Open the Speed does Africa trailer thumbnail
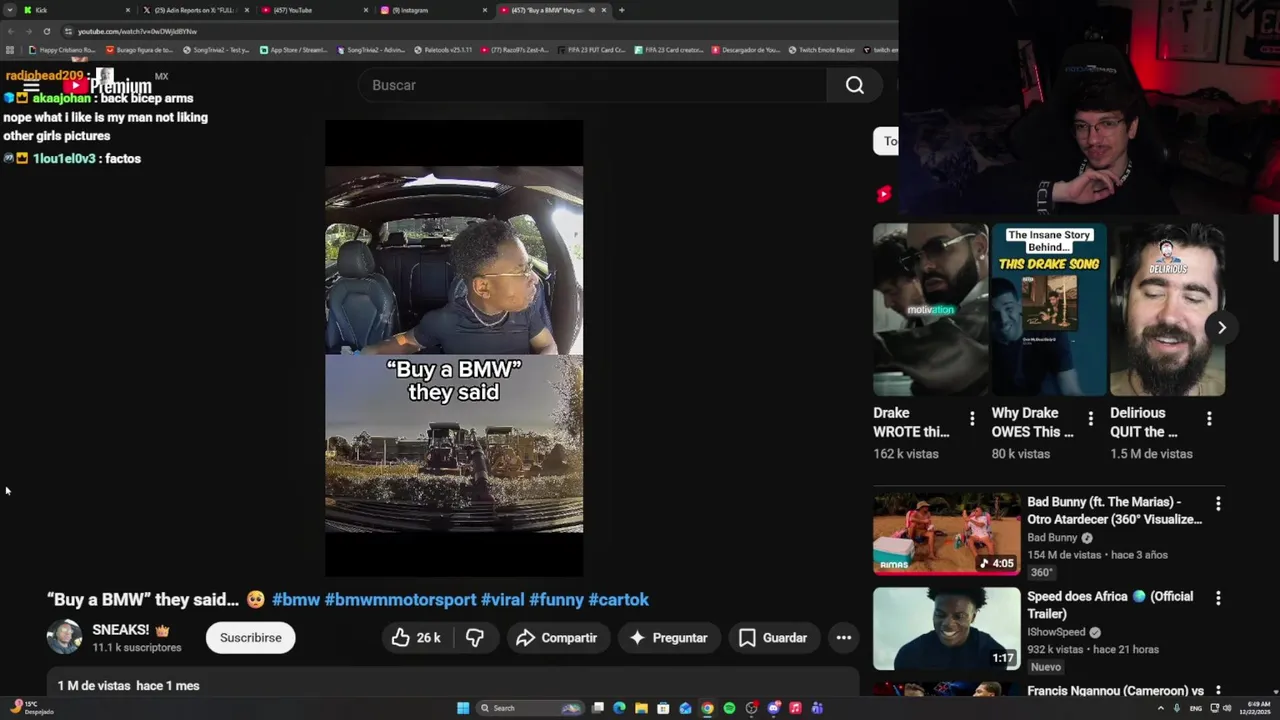 pyautogui.click(x=946, y=628)
